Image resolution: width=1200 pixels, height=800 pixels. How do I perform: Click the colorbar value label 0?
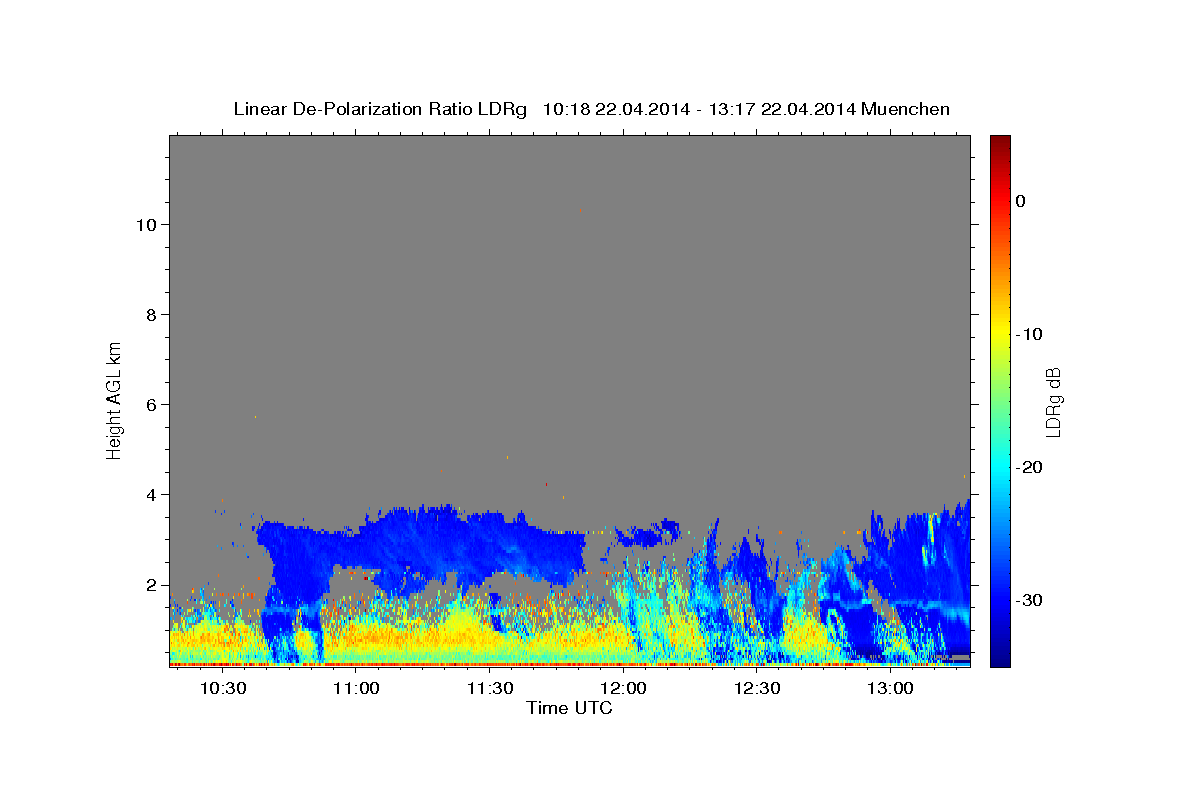[1020, 201]
